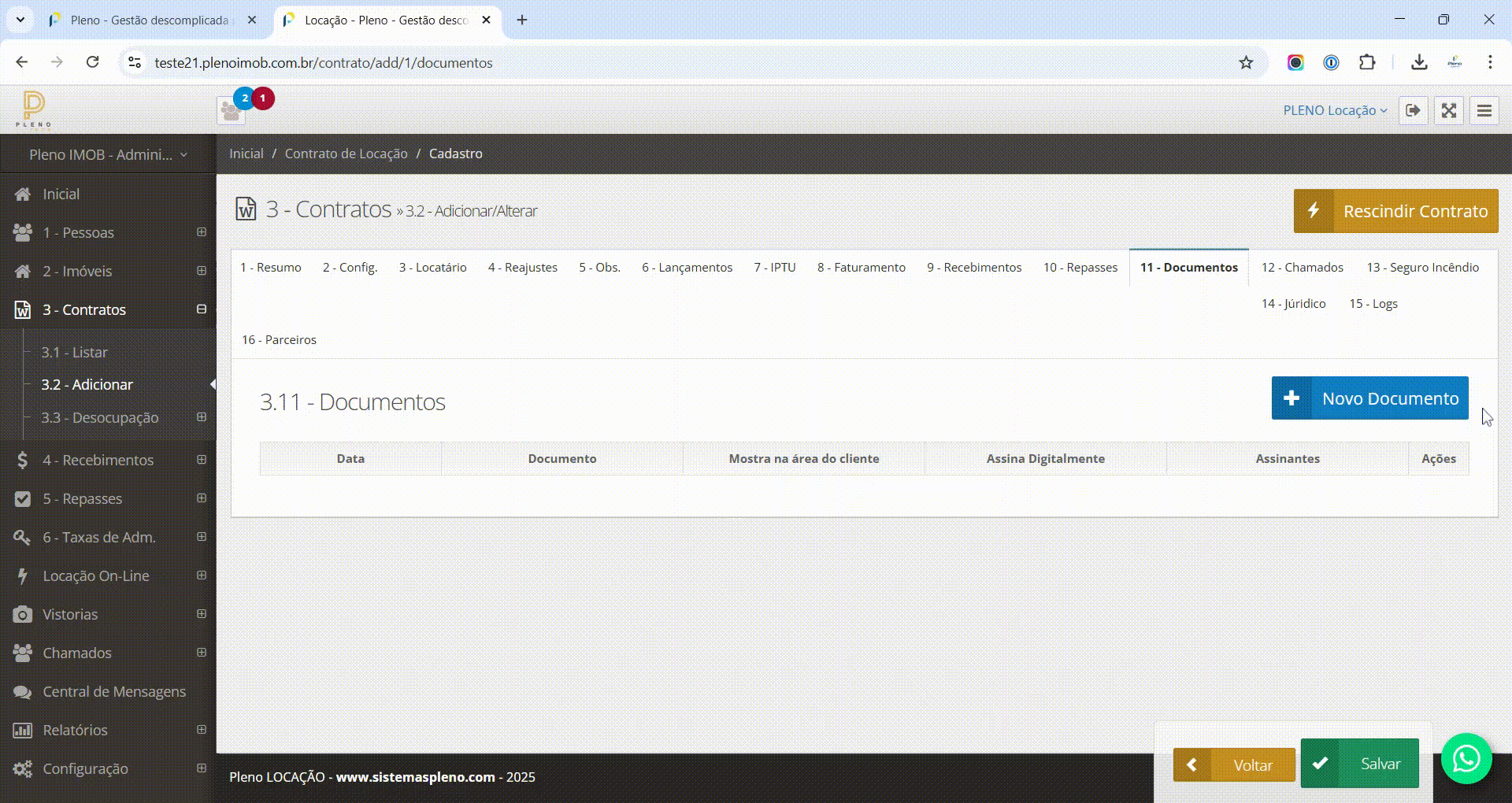The width and height of the screenshot is (1512, 803).
Task: Switch to the 6 - Lançamentos tab
Action: pyautogui.click(x=687, y=268)
